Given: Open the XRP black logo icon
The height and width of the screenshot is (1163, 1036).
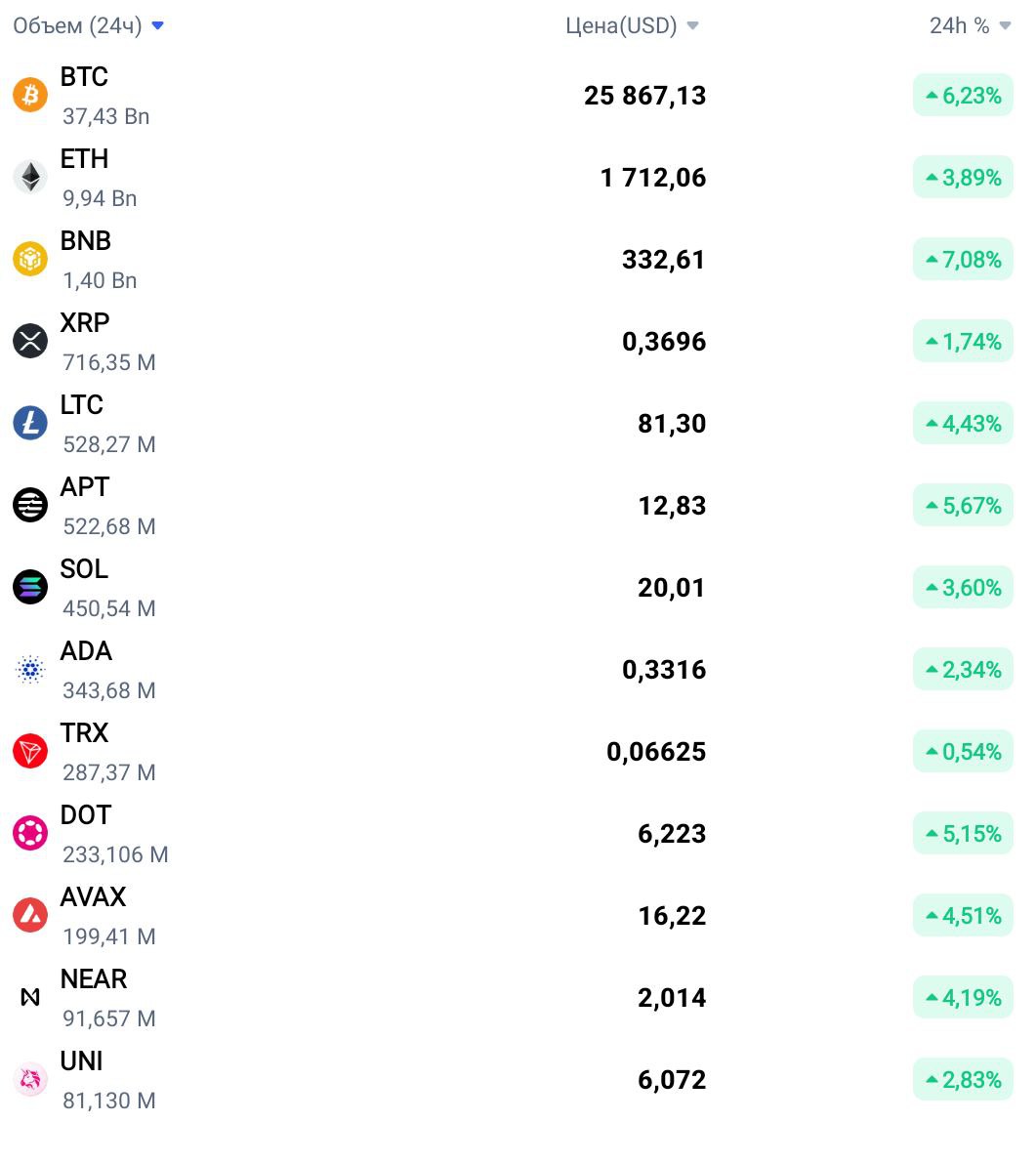Looking at the screenshot, I should point(30,341).
